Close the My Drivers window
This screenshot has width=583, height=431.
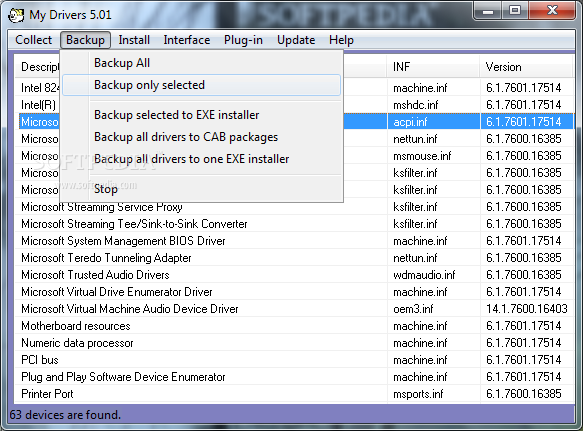pos(552,11)
